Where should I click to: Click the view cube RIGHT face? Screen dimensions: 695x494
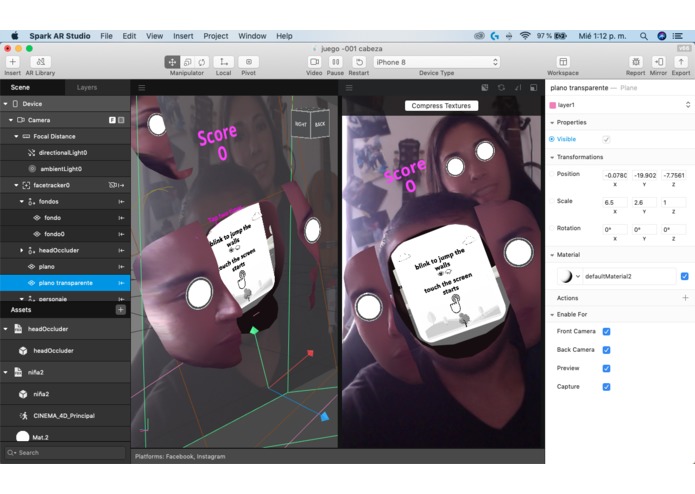[301, 124]
